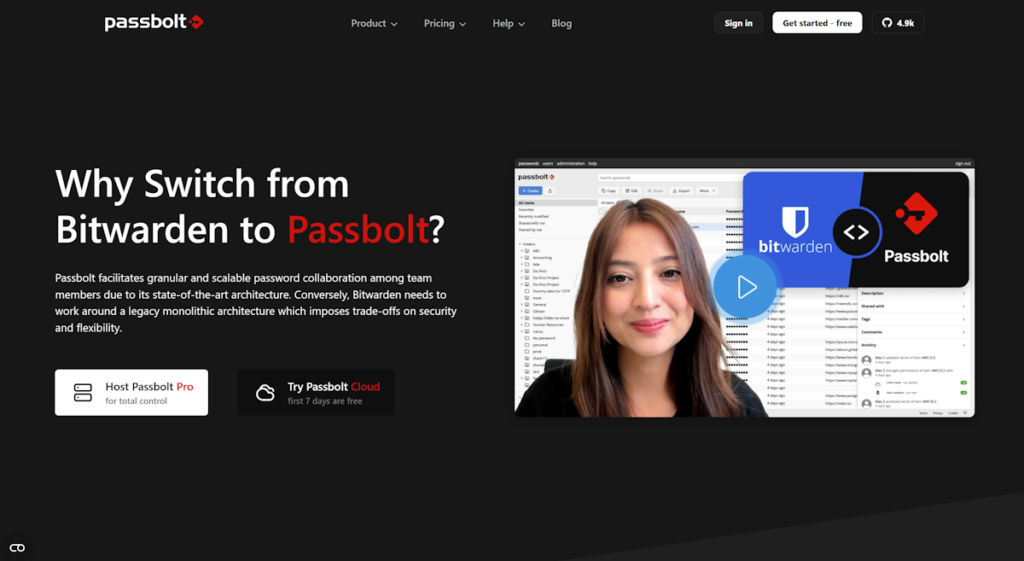The width and height of the screenshot is (1024, 561).
Task: Click the Get started - free button
Action: [x=817, y=23]
